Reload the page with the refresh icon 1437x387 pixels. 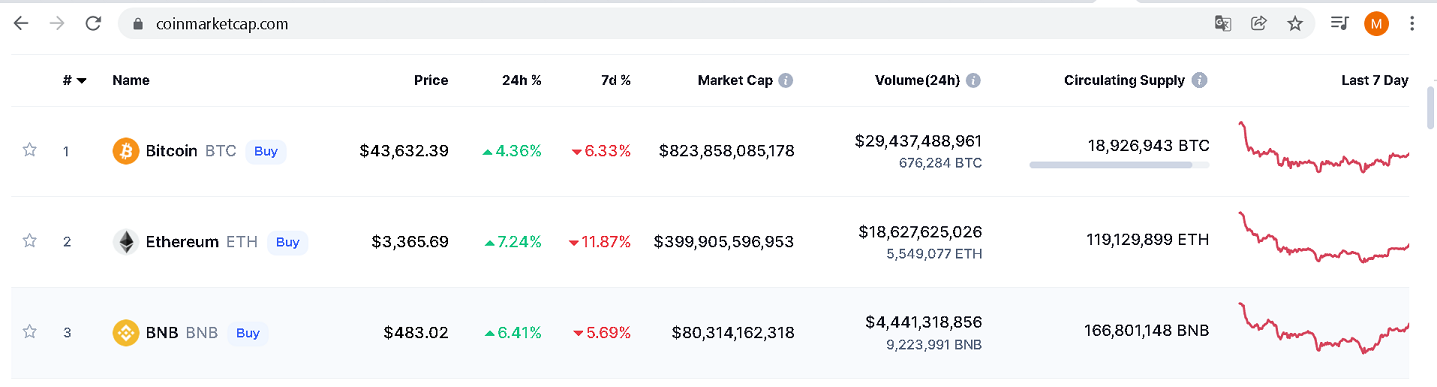point(93,23)
